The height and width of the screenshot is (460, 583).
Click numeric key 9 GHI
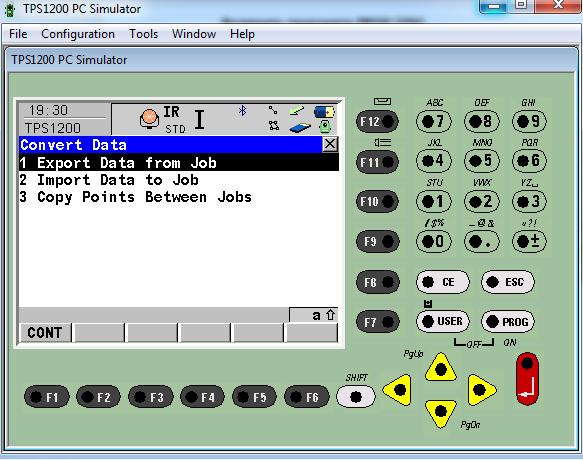point(529,121)
